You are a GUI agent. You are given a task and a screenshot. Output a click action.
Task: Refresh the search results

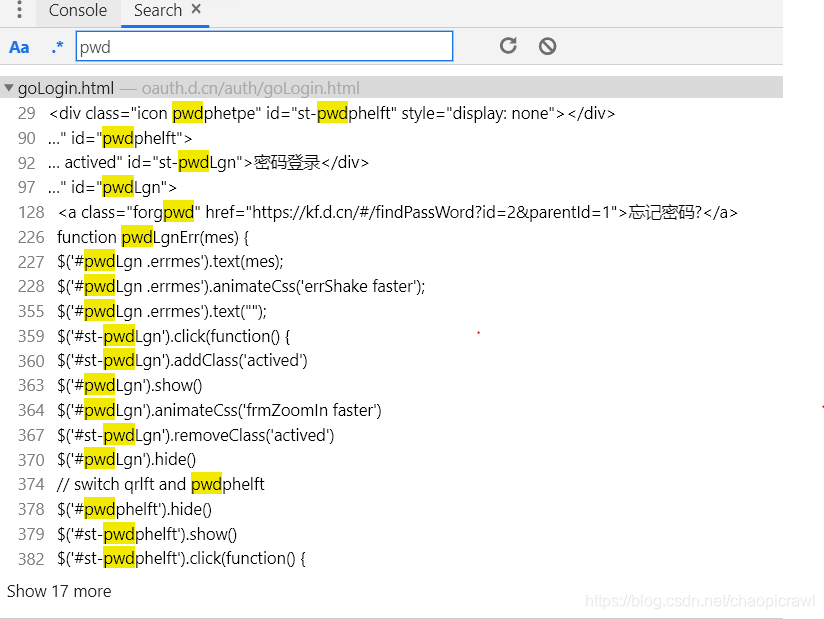(x=508, y=46)
